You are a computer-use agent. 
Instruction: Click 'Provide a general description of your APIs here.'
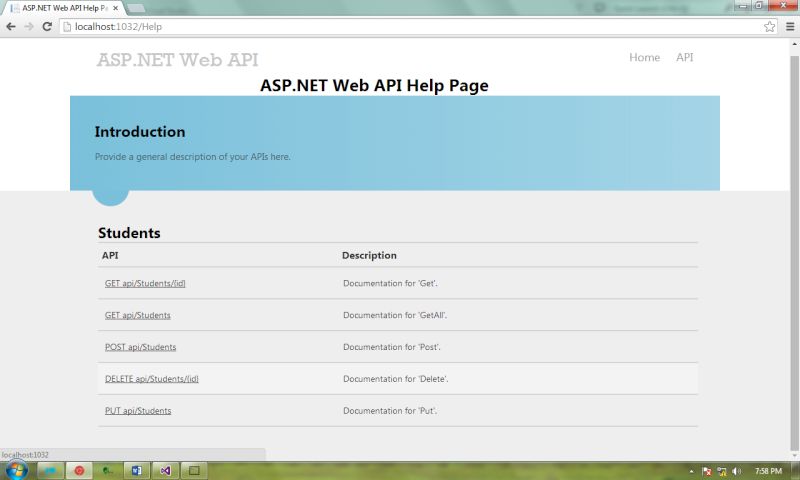click(x=192, y=157)
